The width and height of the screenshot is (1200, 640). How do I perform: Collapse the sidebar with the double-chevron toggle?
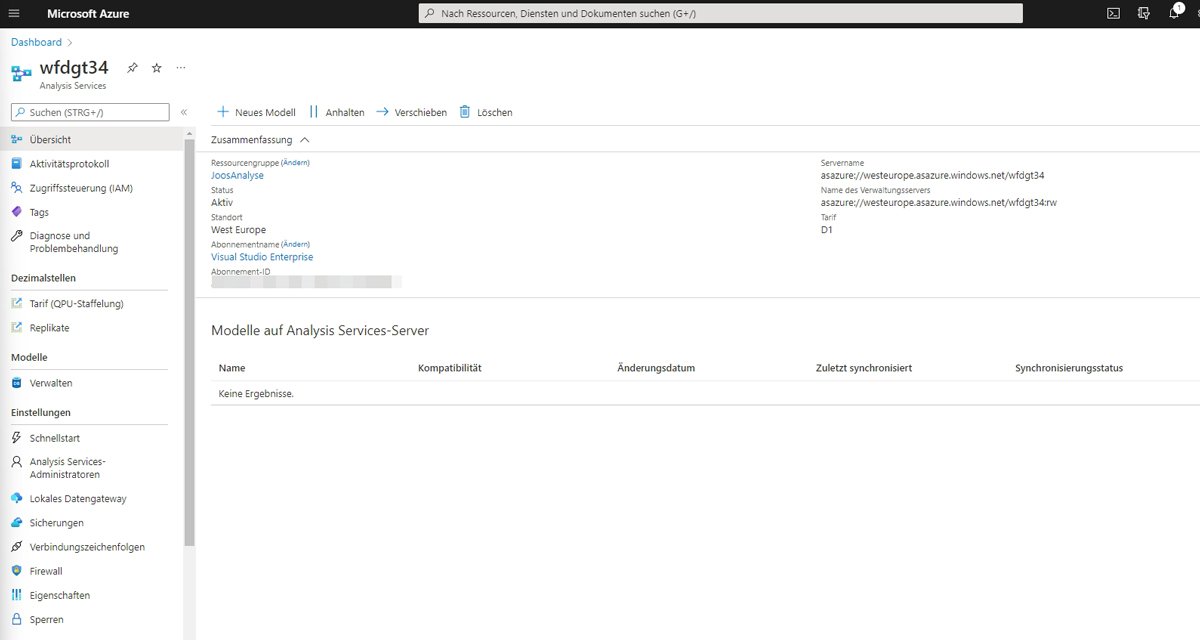point(184,112)
